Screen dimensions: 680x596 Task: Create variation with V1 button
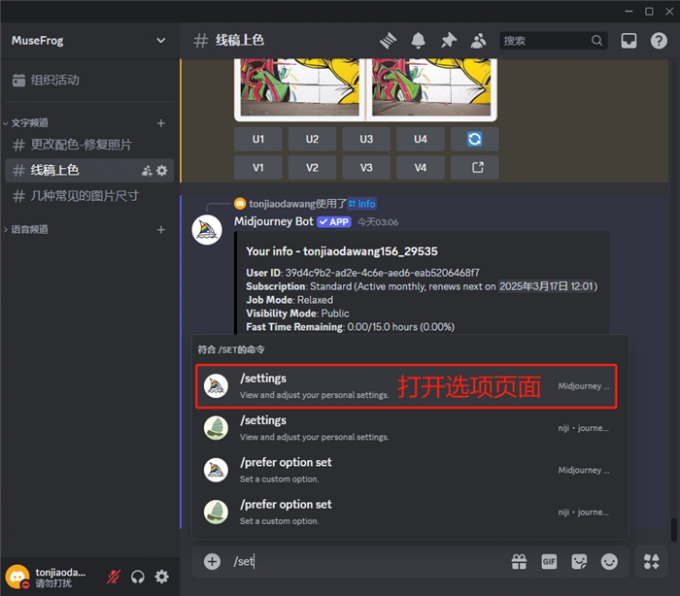click(x=258, y=167)
